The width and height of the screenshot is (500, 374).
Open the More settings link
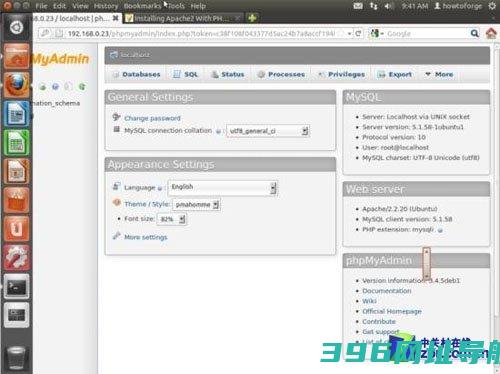pos(146,237)
